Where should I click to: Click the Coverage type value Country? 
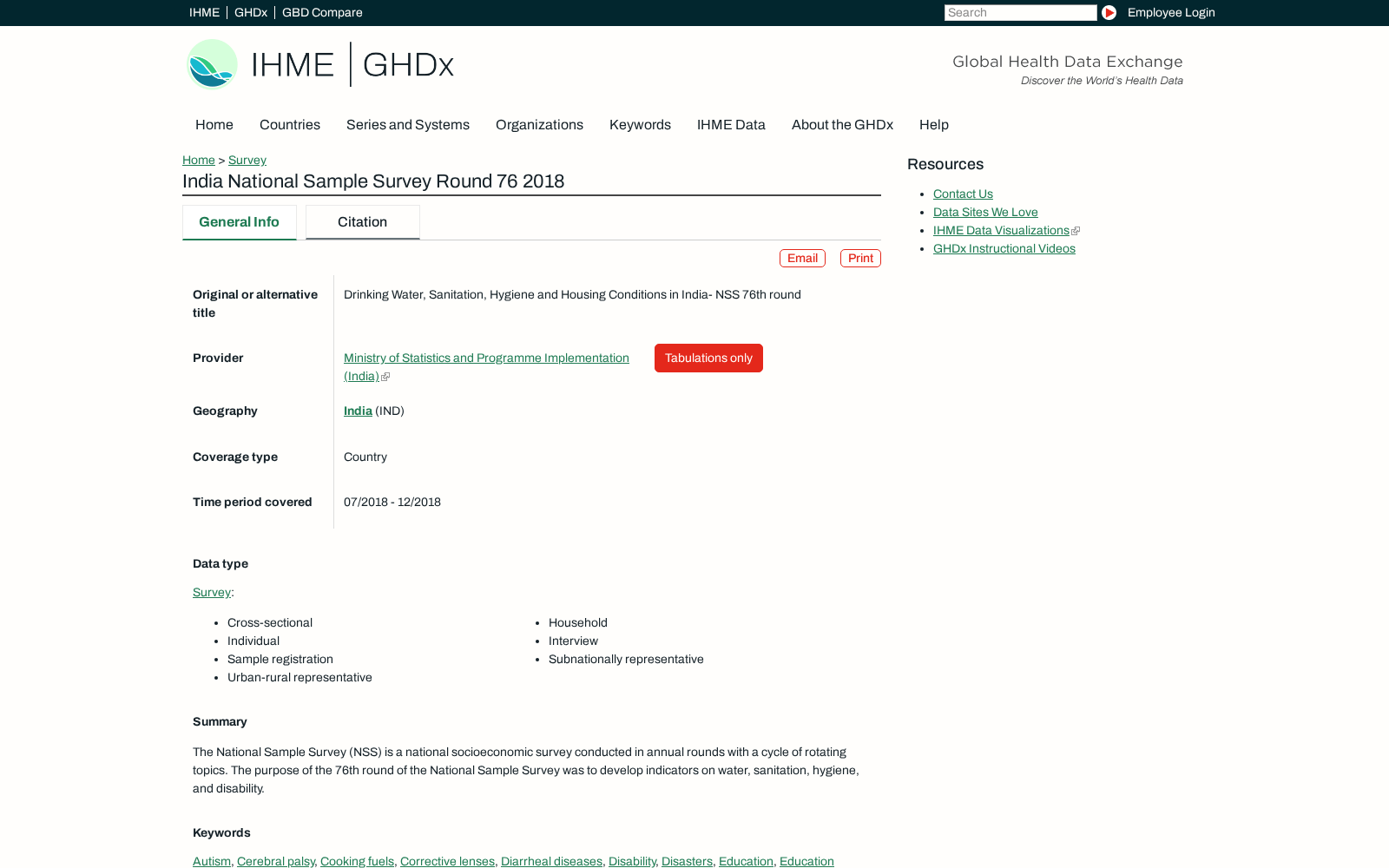365,457
